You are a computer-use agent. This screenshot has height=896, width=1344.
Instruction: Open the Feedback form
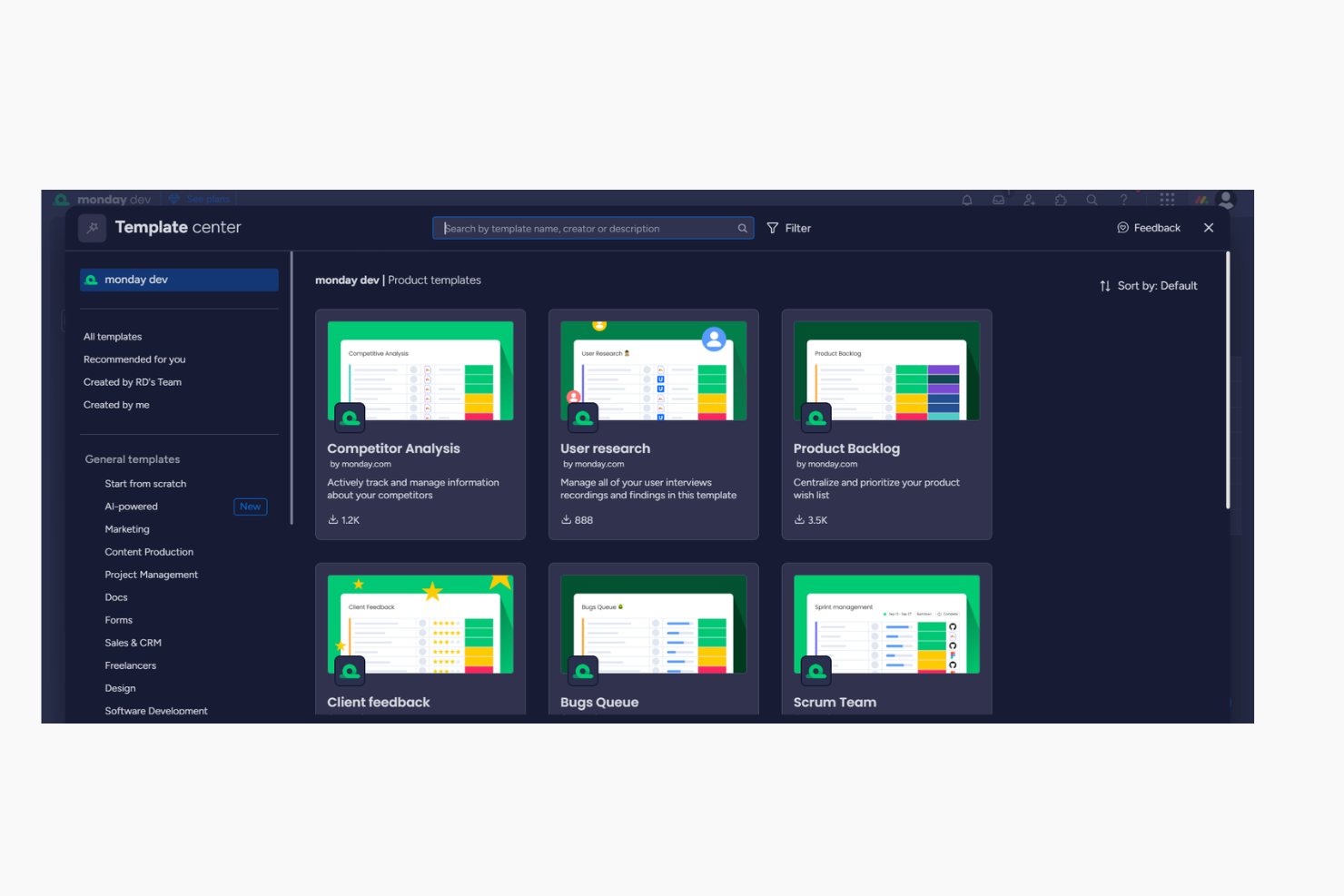pos(1149,228)
